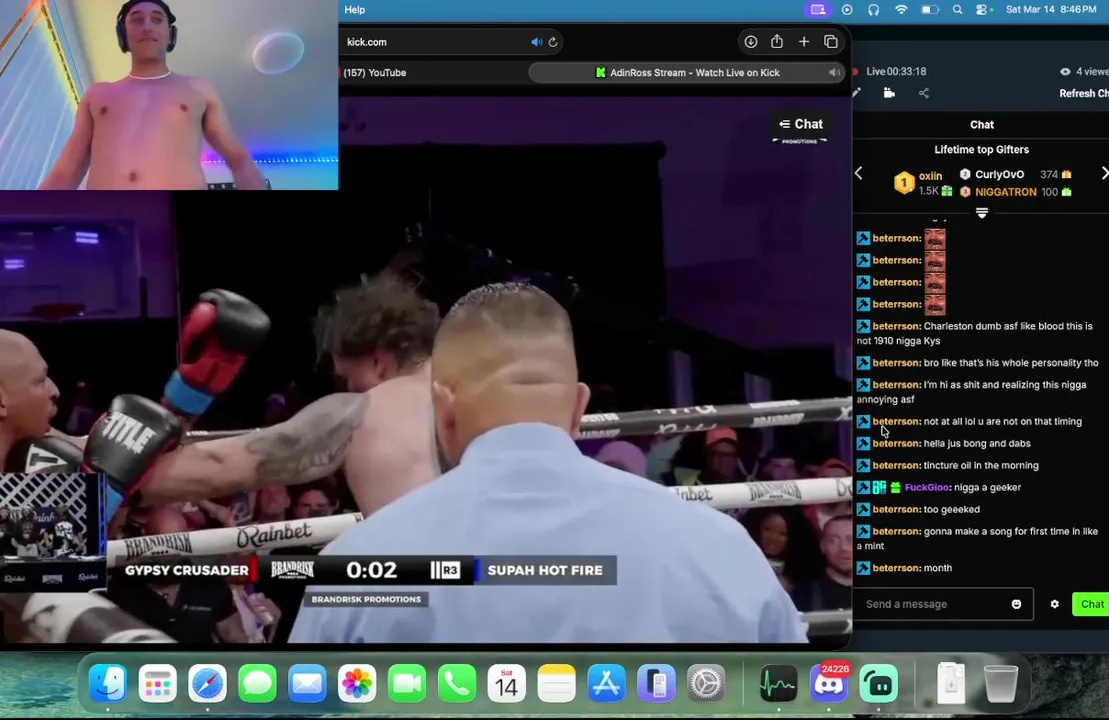Select the Chat header tab
Screen dimensions: 1109x720
[982, 124]
